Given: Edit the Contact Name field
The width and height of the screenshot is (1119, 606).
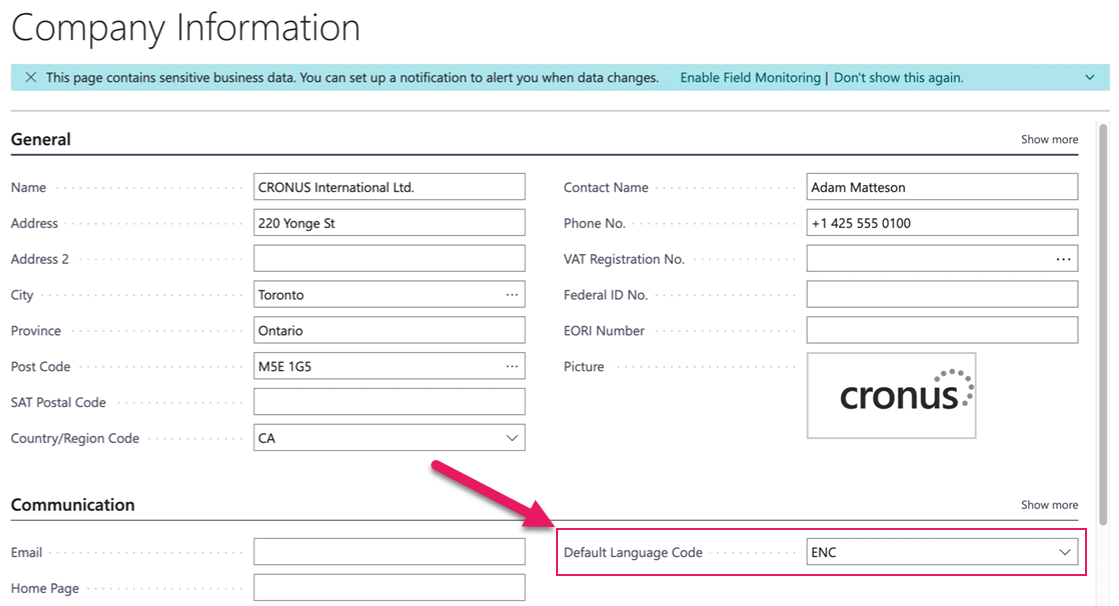Looking at the screenshot, I should coord(941,186).
